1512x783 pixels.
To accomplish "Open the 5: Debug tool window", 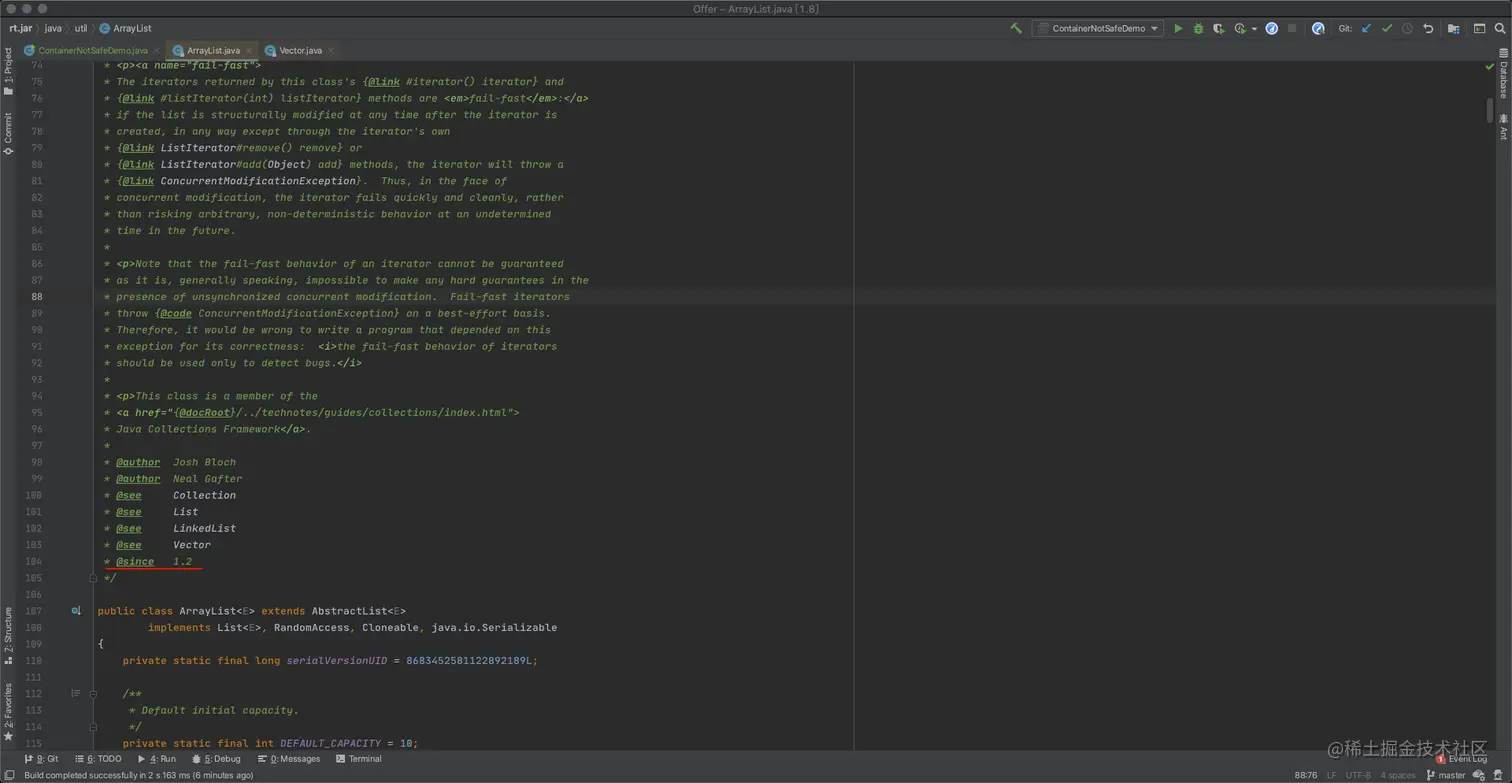I will (216, 759).
